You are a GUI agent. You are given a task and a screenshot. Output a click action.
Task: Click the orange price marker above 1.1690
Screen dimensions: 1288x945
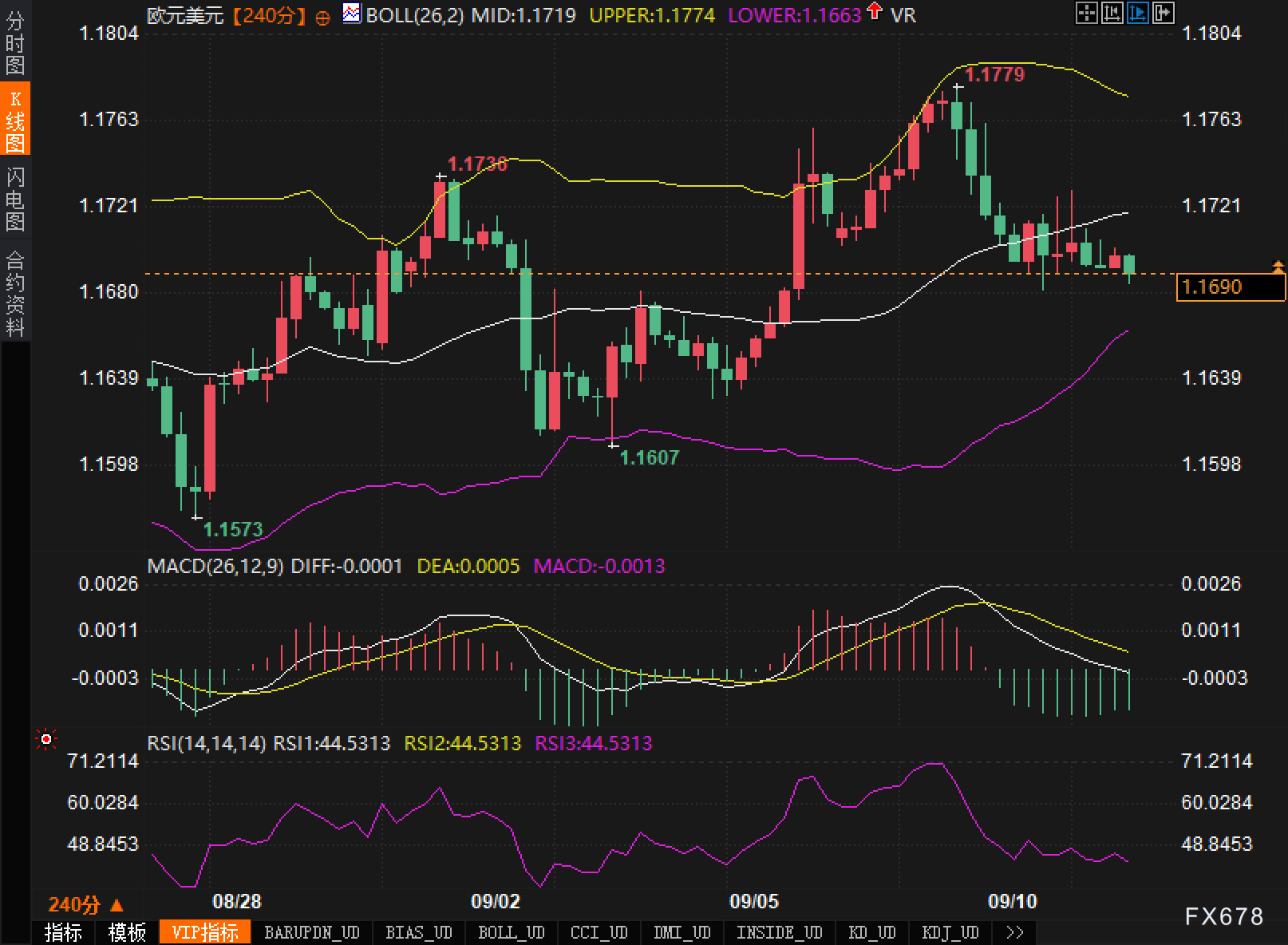[1278, 267]
